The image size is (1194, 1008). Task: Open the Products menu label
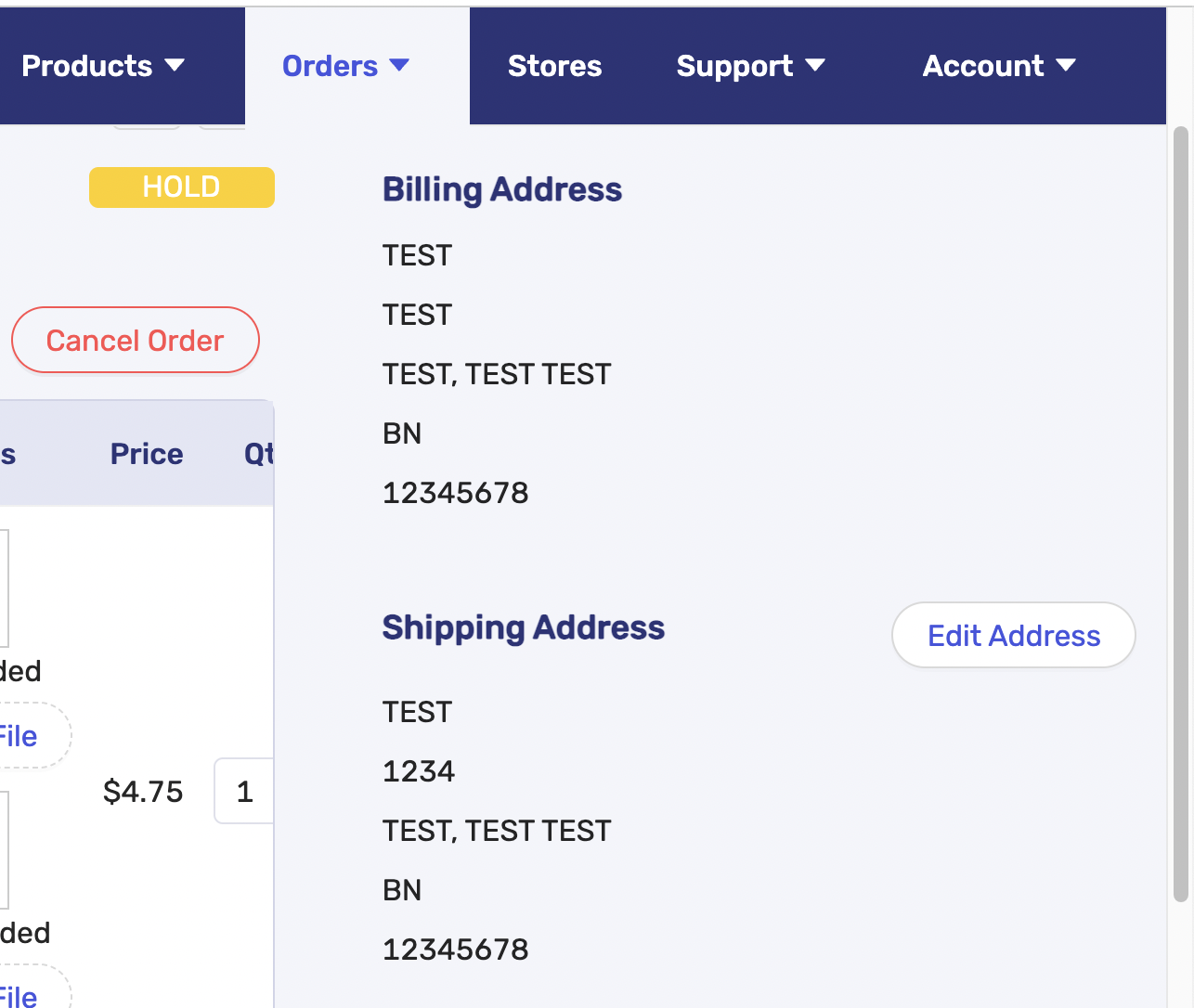pos(86,66)
